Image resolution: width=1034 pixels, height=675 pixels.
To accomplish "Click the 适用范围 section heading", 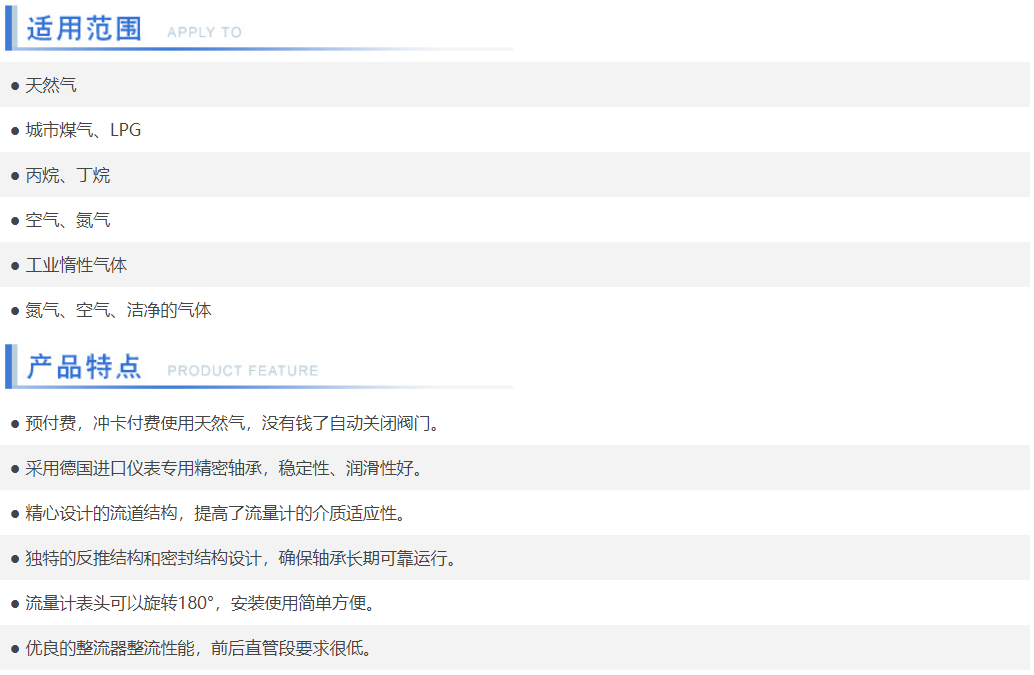I will (85, 28).
